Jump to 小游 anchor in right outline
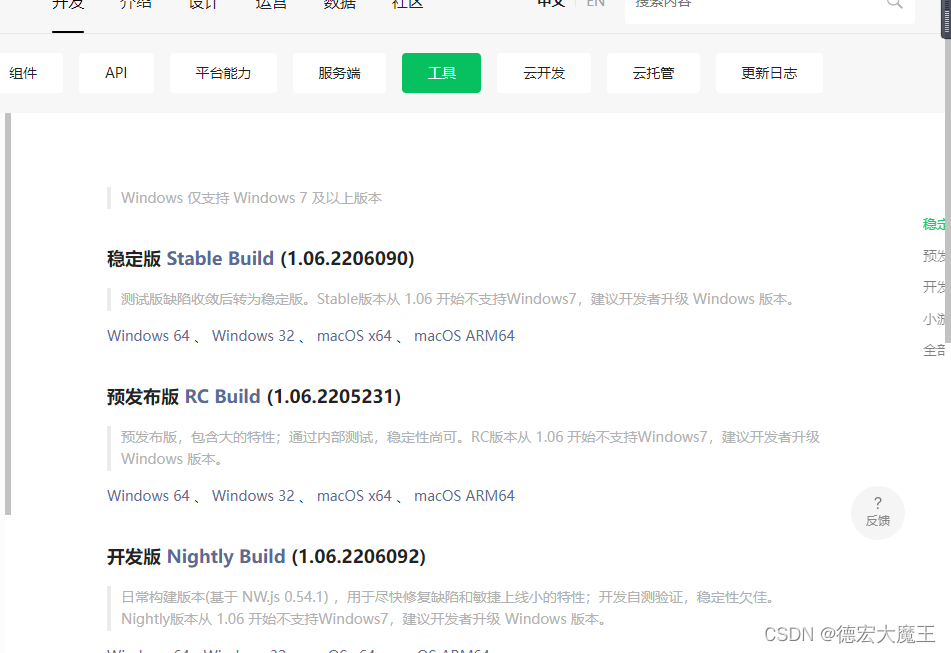 click(x=936, y=319)
